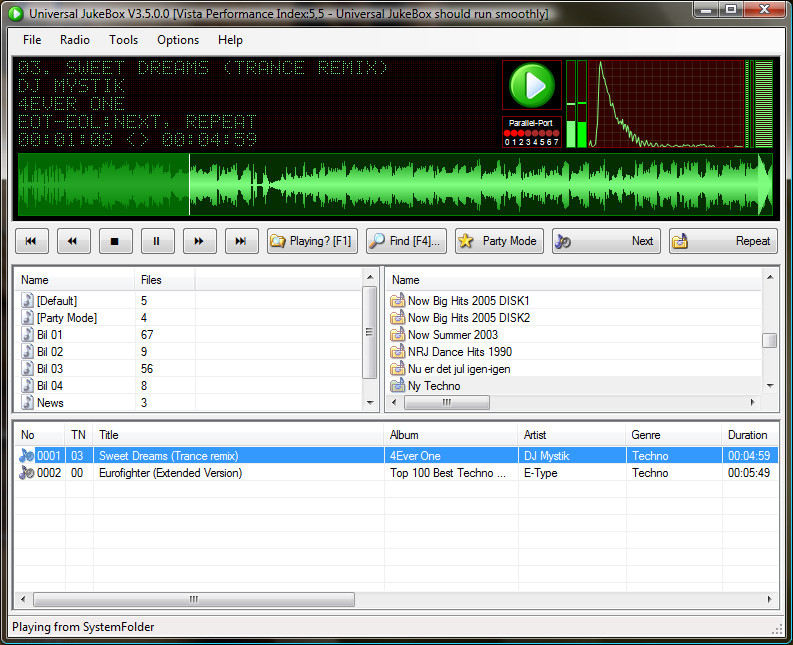Click the folder list horizontal scrollbar thumb
The image size is (793, 645).
pyautogui.click(x=447, y=403)
